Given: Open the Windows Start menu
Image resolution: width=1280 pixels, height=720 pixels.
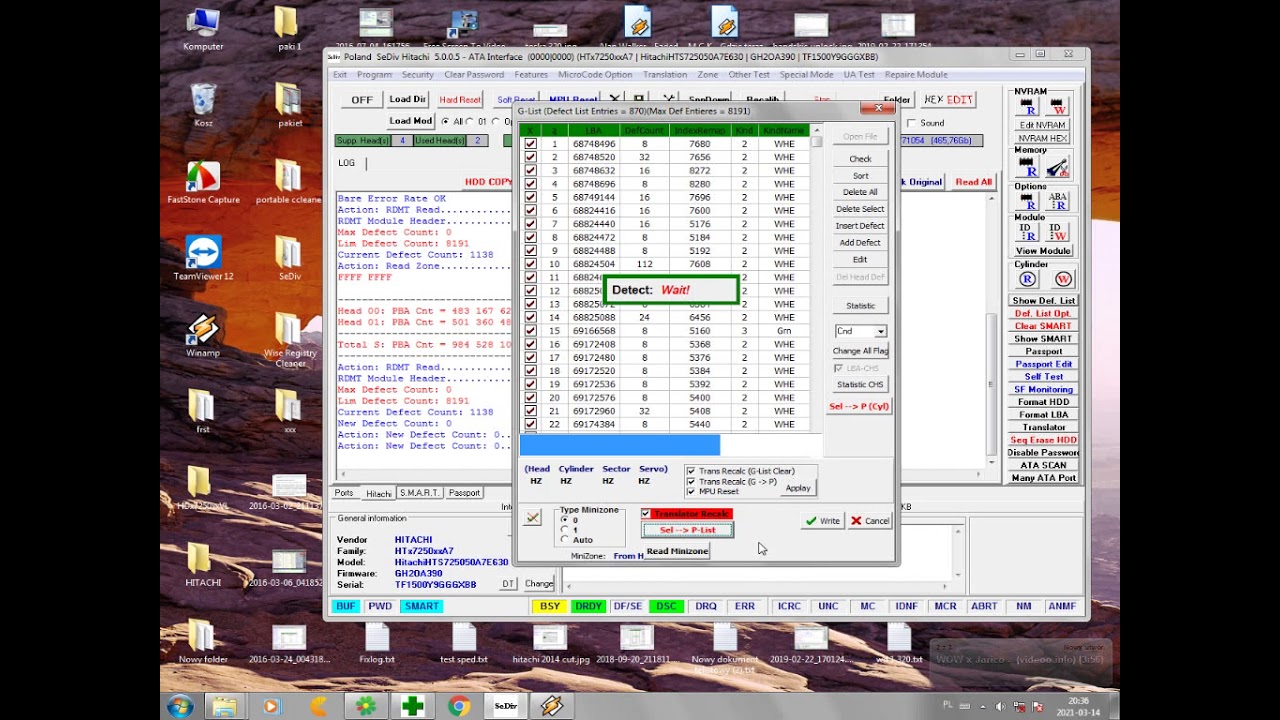Looking at the screenshot, I should (180, 706).
